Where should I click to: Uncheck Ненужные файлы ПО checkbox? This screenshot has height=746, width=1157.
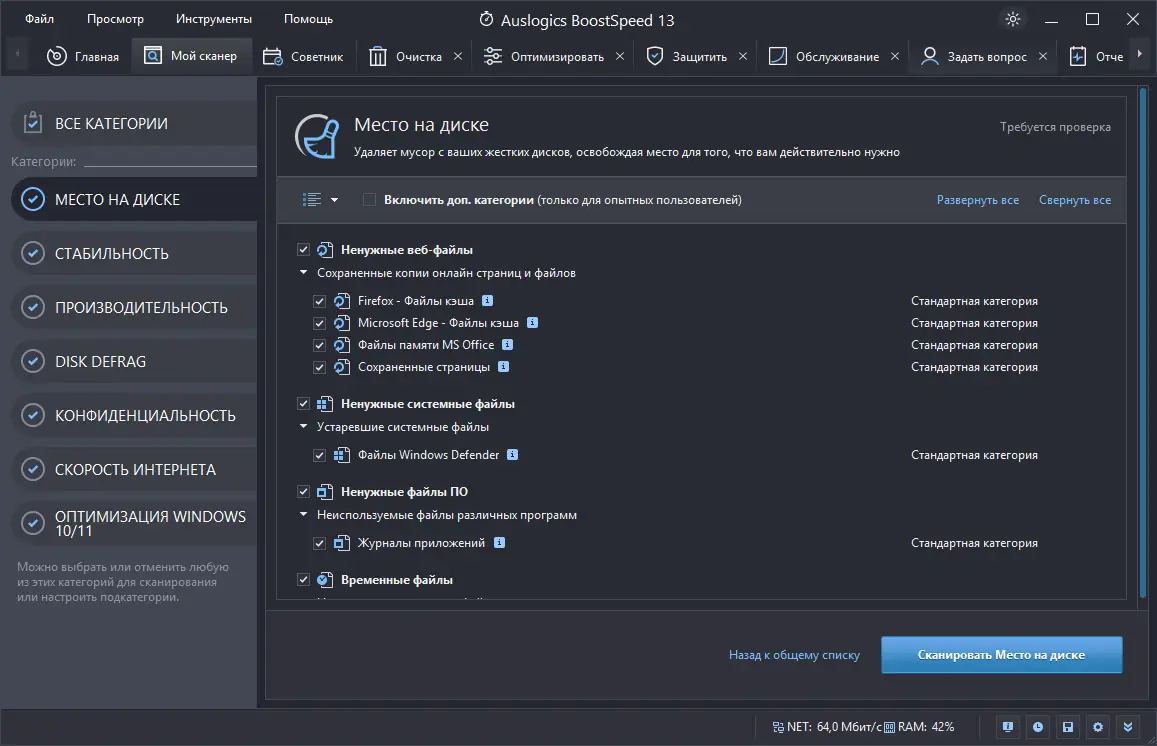(303, 491)
